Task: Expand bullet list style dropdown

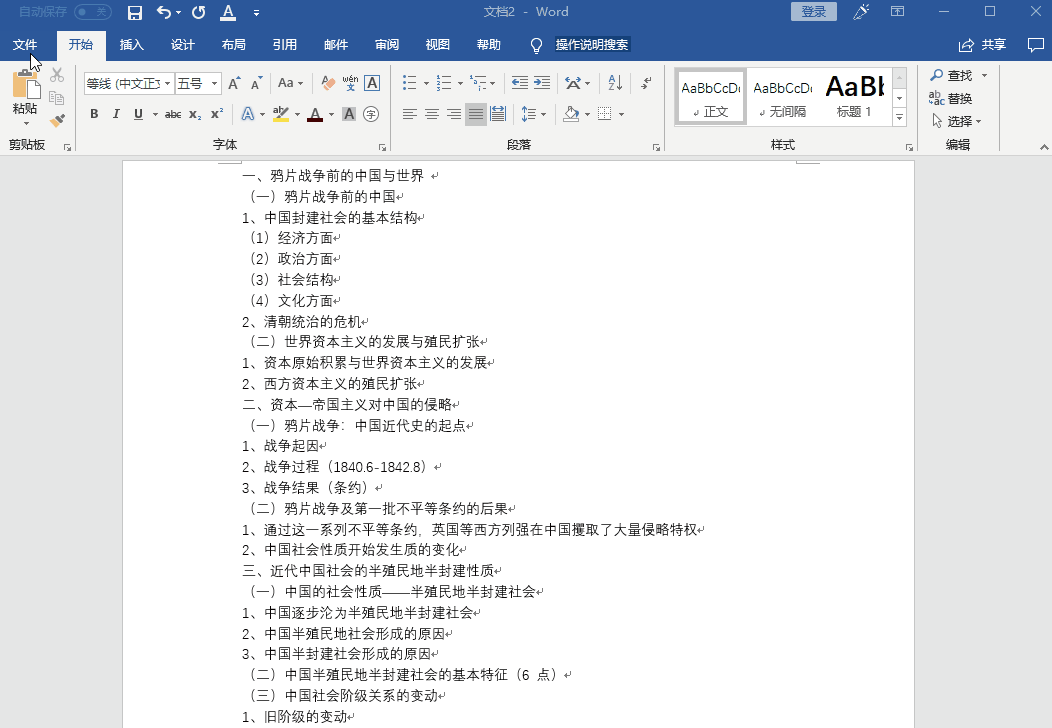Action: coord(426,84)
